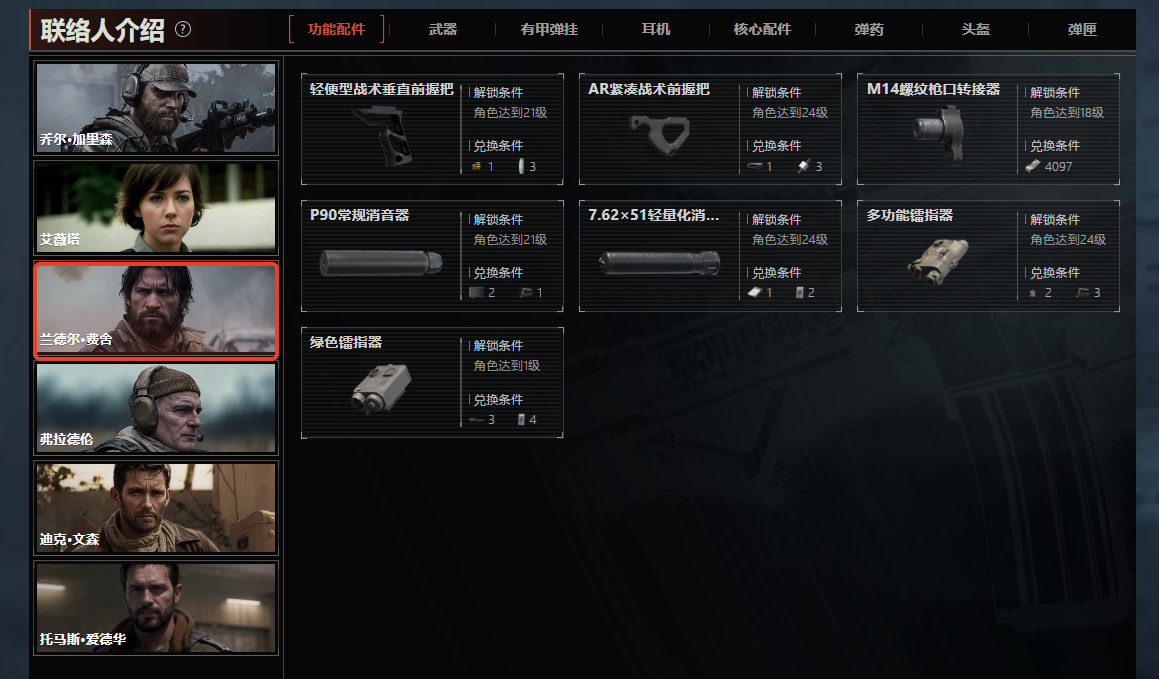
Task: Select the AR紧凑战术前握把 item image
Action: pyautogui.click(x=660, y=134)
